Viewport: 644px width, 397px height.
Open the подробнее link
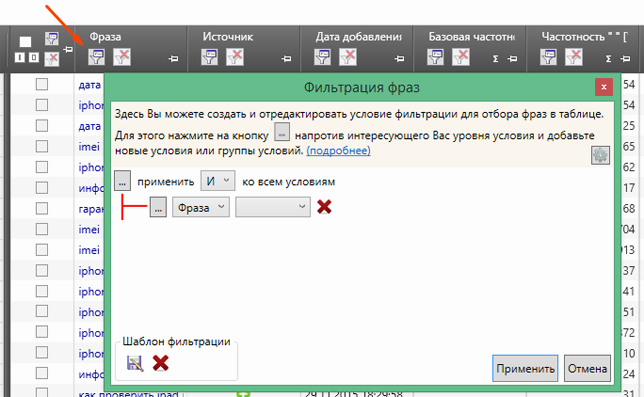(338, 151)
